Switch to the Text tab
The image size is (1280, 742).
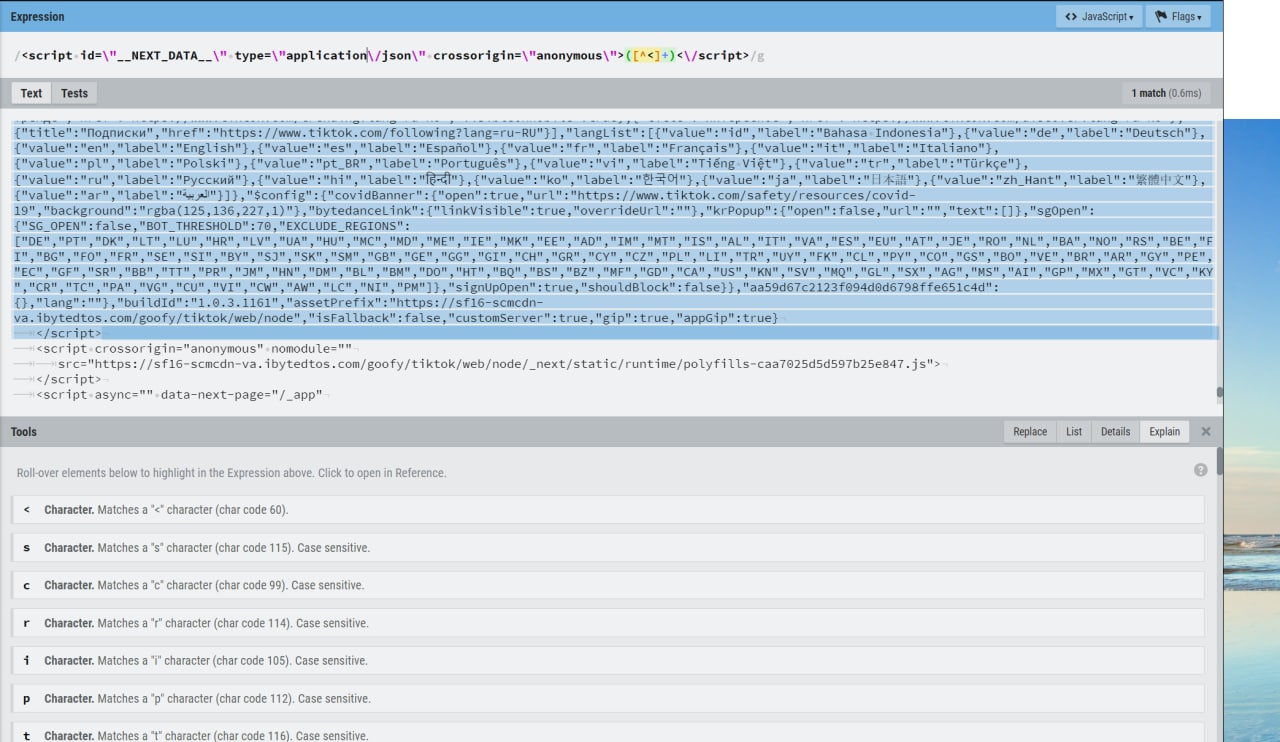(31, 93)
